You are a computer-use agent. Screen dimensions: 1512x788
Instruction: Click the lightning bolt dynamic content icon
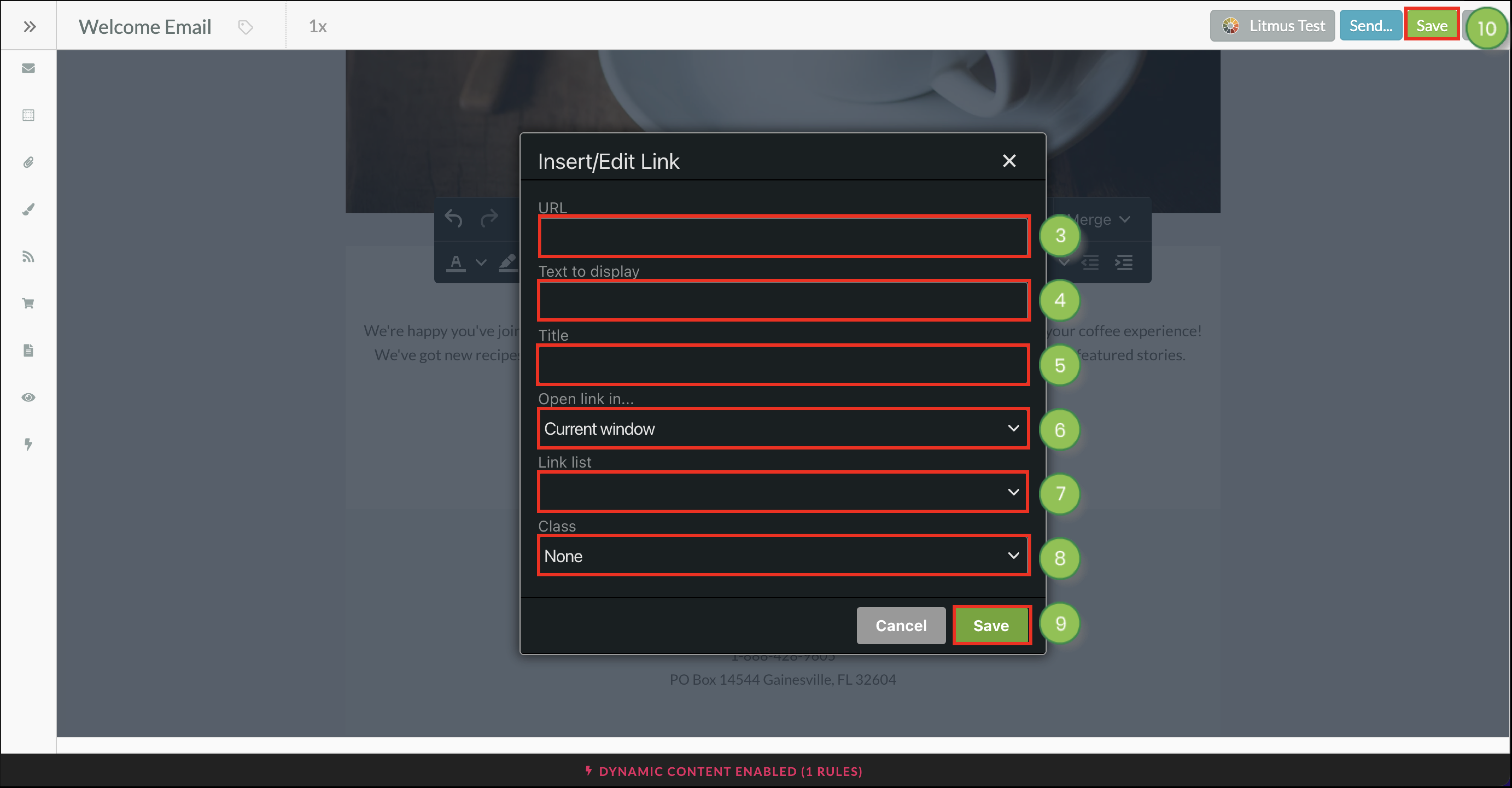pyautogui.click(x=28, y=444)
